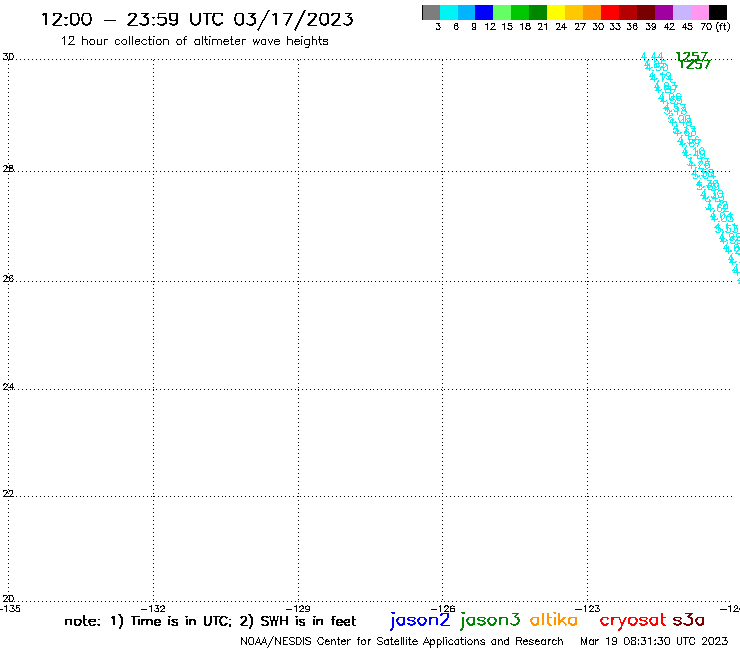Pick the orange swatch above the 30 ft label
Viewport: 740px width, 650px height.
click(592, 13)
